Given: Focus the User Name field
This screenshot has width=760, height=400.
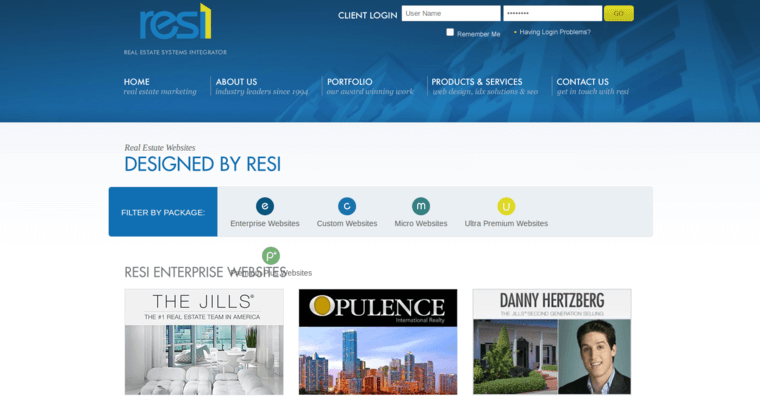Looking at the screenshot, I should [450, 14].
